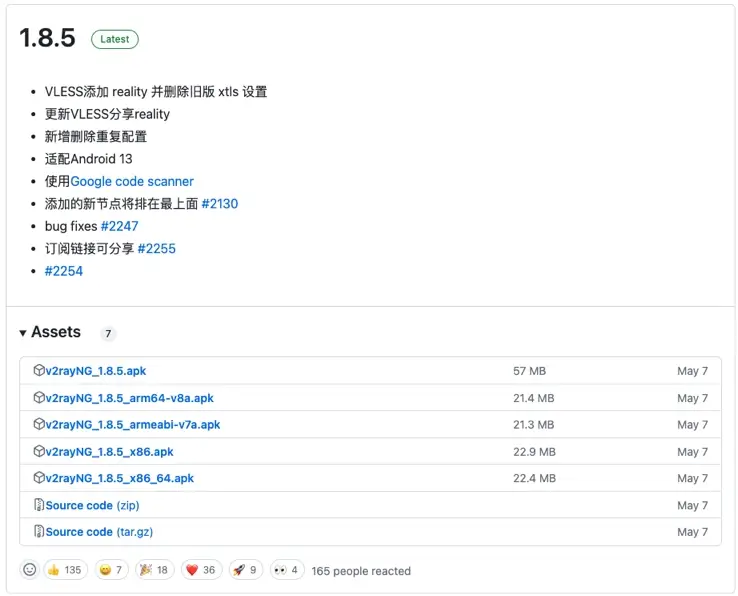Click the '适配Android 13' release note
Screen dimensions: 738x596
coord(88,159)
